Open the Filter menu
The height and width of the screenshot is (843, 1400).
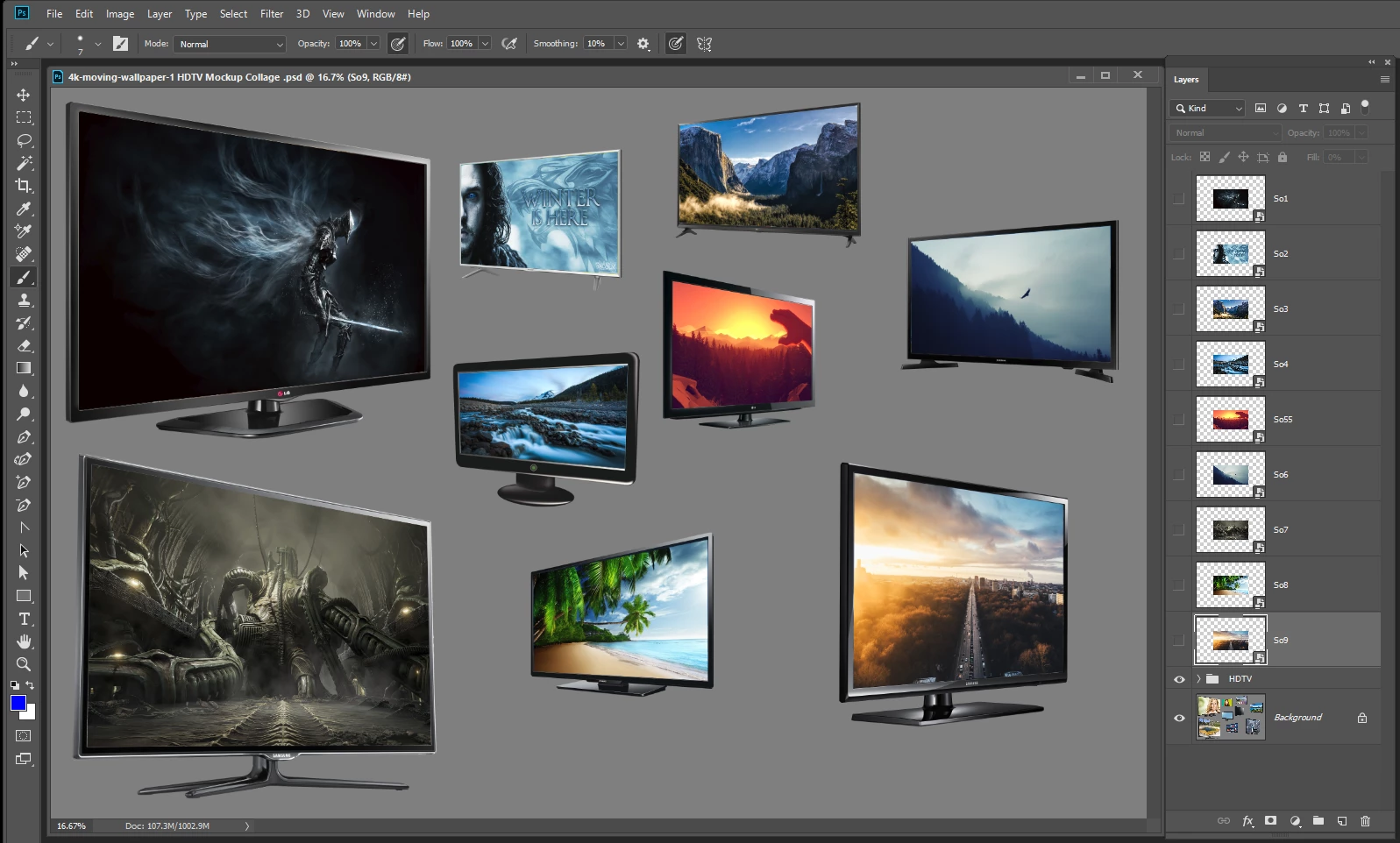(272, 14)
